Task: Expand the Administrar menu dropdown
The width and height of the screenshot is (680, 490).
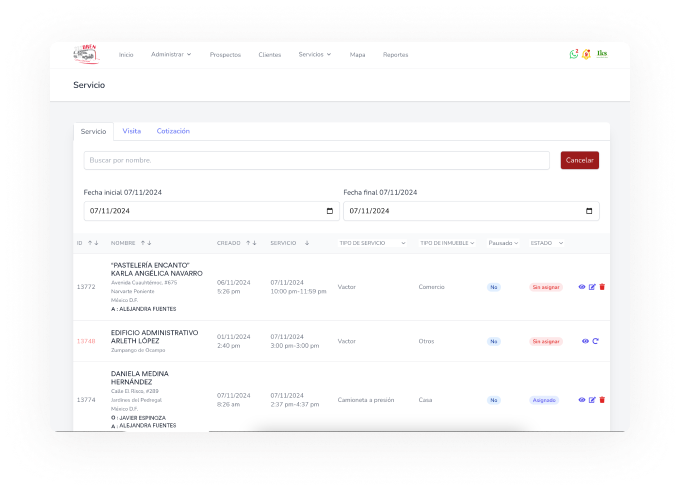Action: pos(170,54)
